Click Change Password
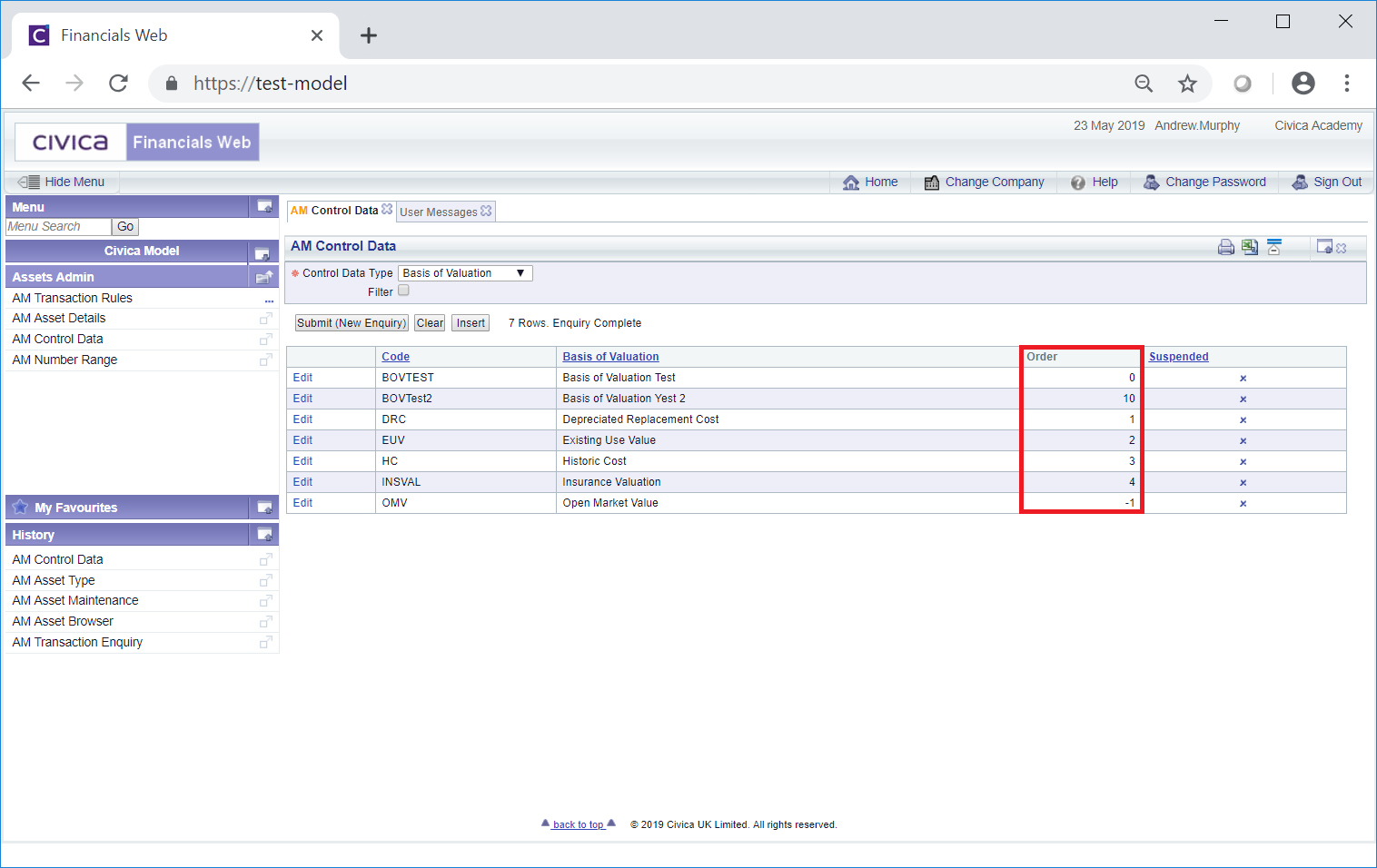Screen dimensions: 1377x868 (1204, 182)
